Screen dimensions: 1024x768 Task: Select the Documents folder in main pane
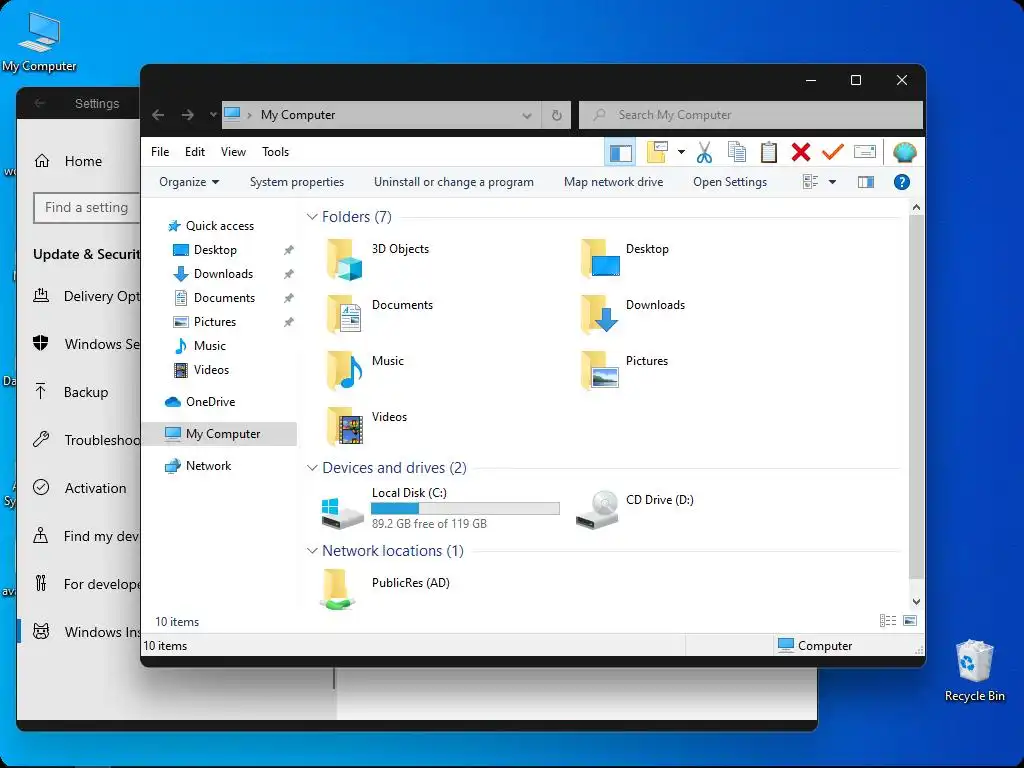coord(379,314)
